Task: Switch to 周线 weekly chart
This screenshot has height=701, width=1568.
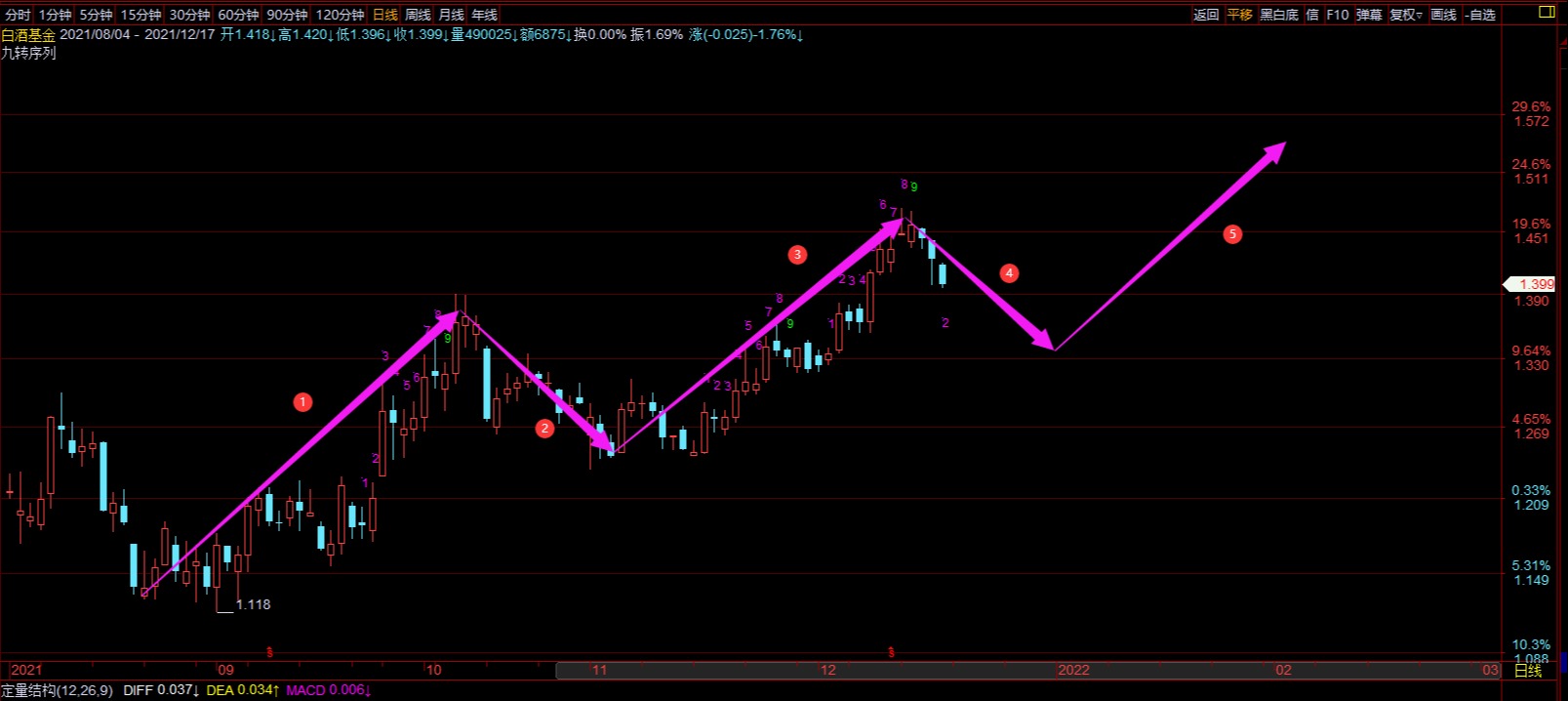Action: click(x=418, y=15)
